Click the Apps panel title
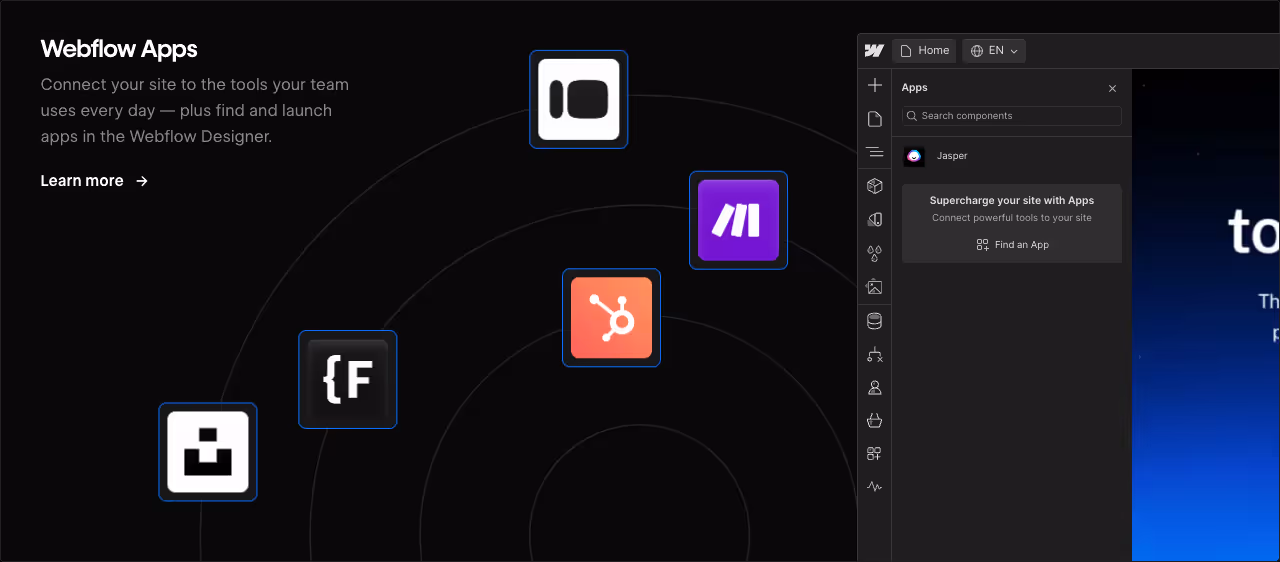Viewport: 1280px width, 562px height. tap(915, 88)
